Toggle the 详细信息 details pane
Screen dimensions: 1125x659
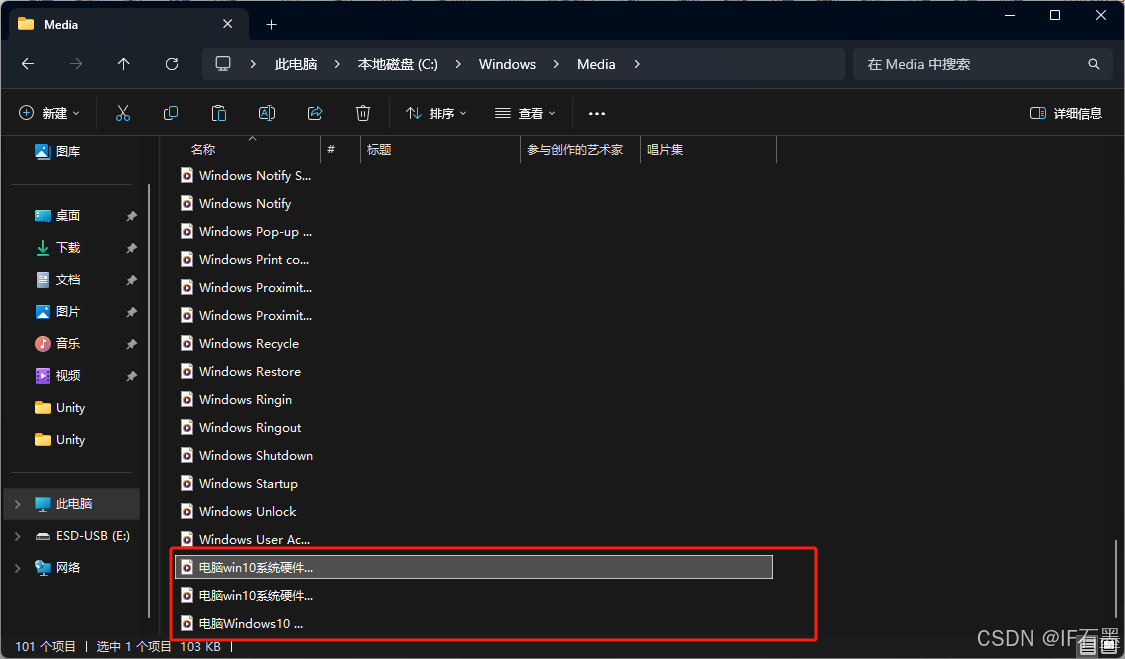tap(1065, 113)
